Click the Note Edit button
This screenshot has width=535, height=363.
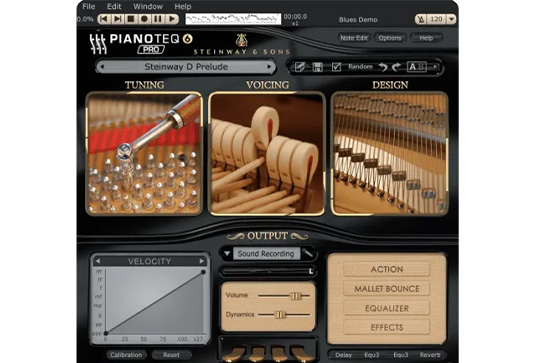(354, 38)
